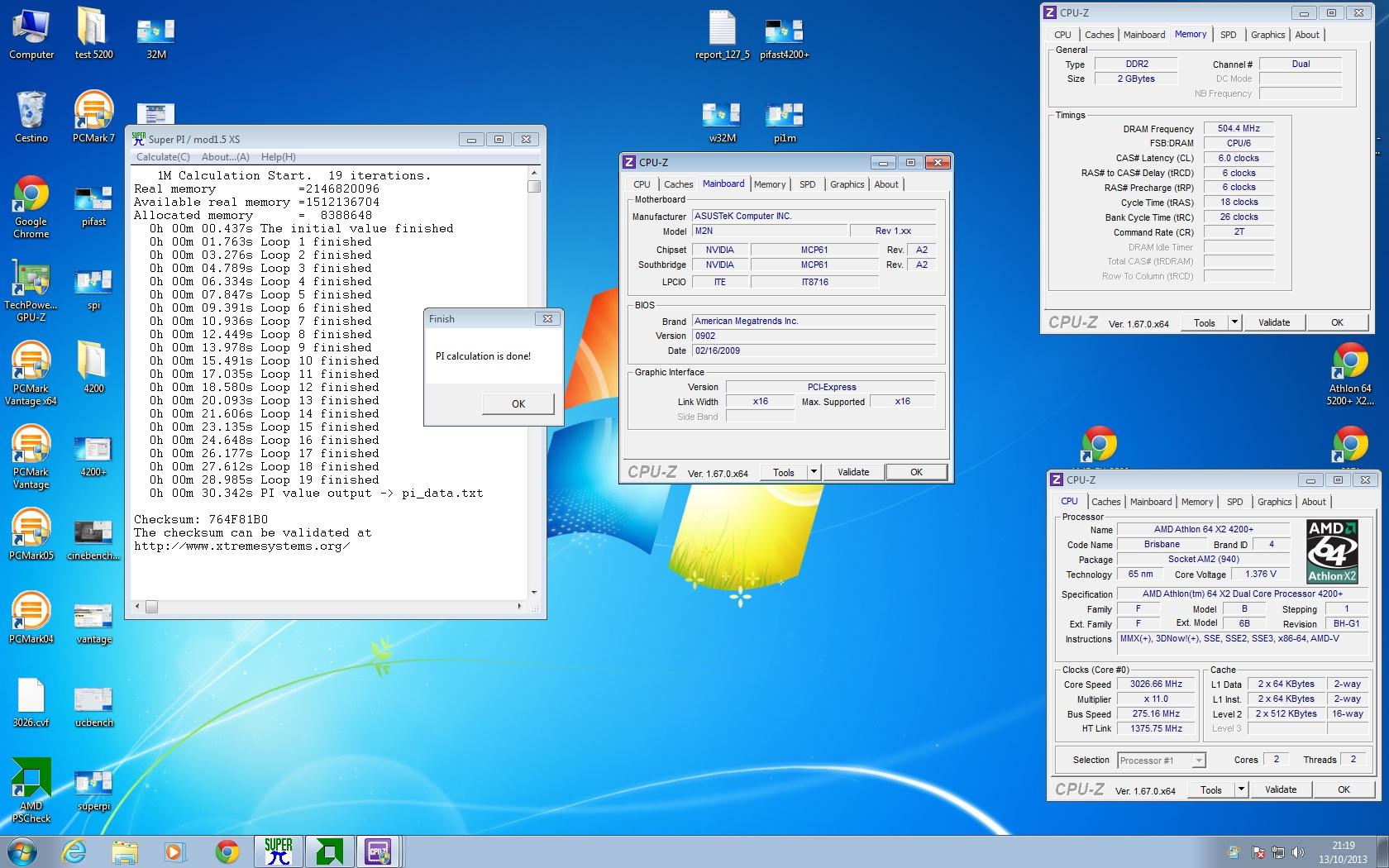This screenshot has height=868, width=1389.
Task: Click the taskbar clock showing 21:19
Action: tap(1344, 851)
